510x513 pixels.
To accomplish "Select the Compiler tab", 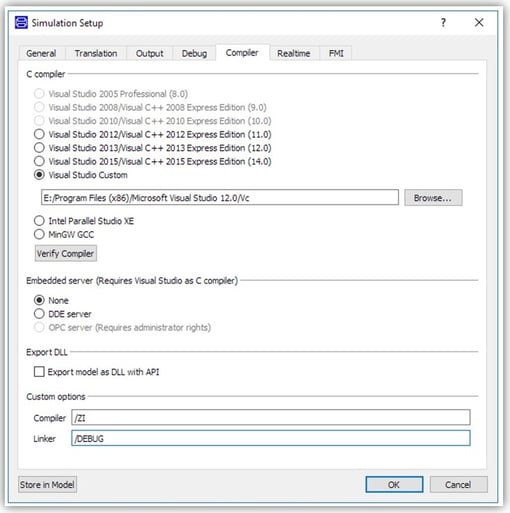I will pyautogui.click(x=242, y=53).
